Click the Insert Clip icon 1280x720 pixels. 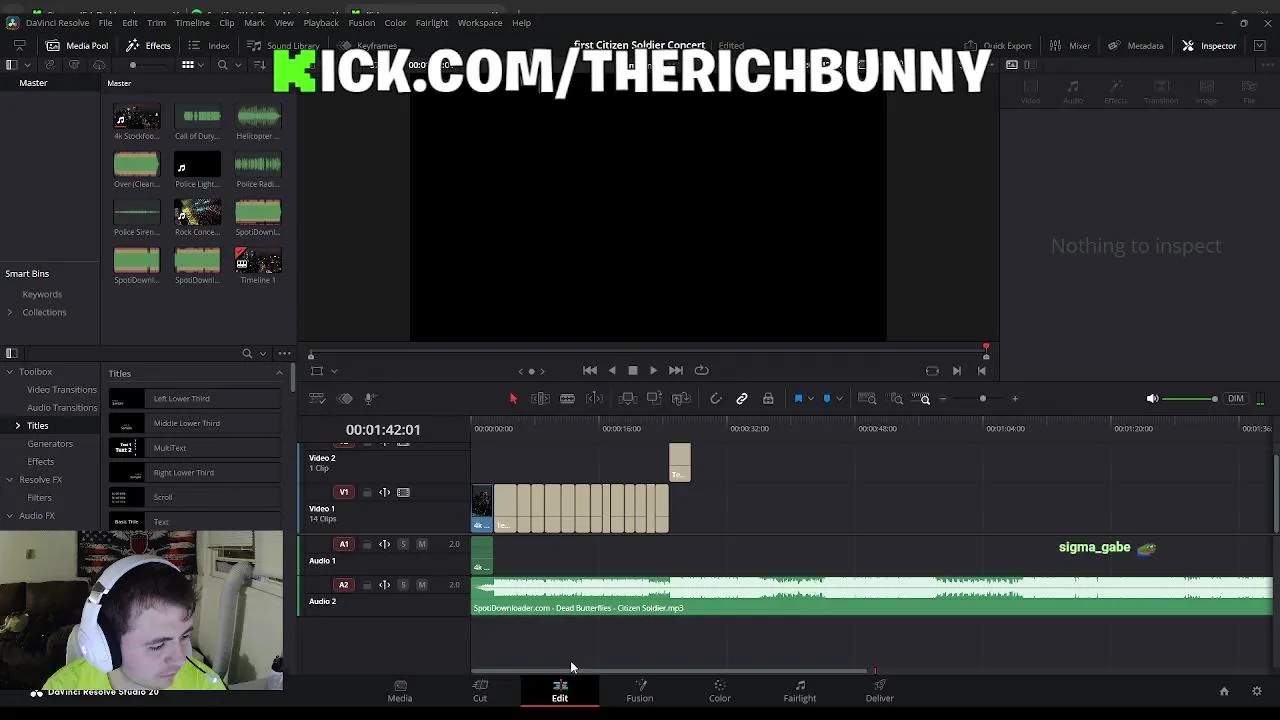click(628, 399)
